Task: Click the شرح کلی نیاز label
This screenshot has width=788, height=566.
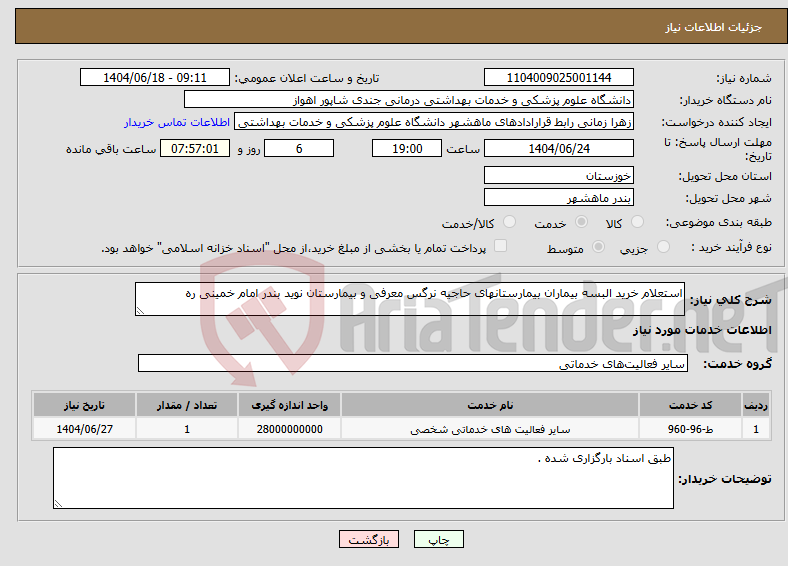Action: tap(731, 300)
